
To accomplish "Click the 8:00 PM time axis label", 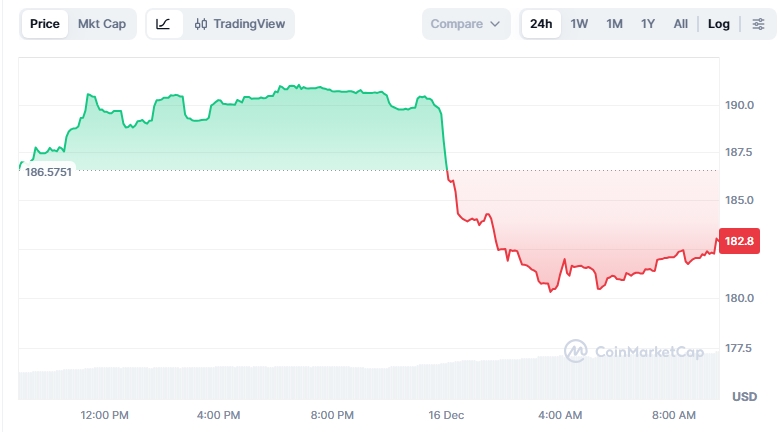I will 332,415.
